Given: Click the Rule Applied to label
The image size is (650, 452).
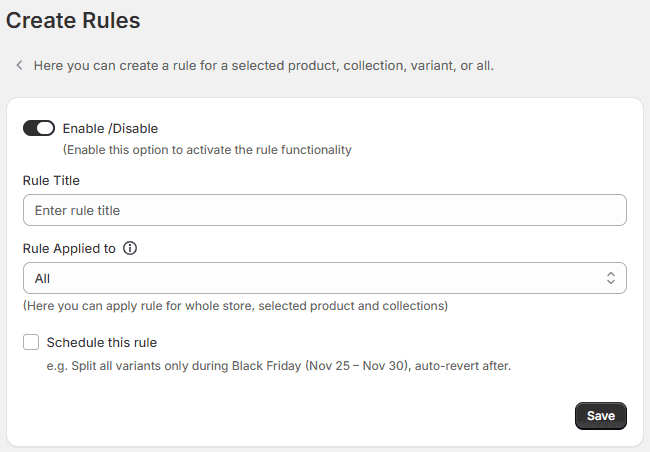Looking at the screenshot, I should 69,248.
